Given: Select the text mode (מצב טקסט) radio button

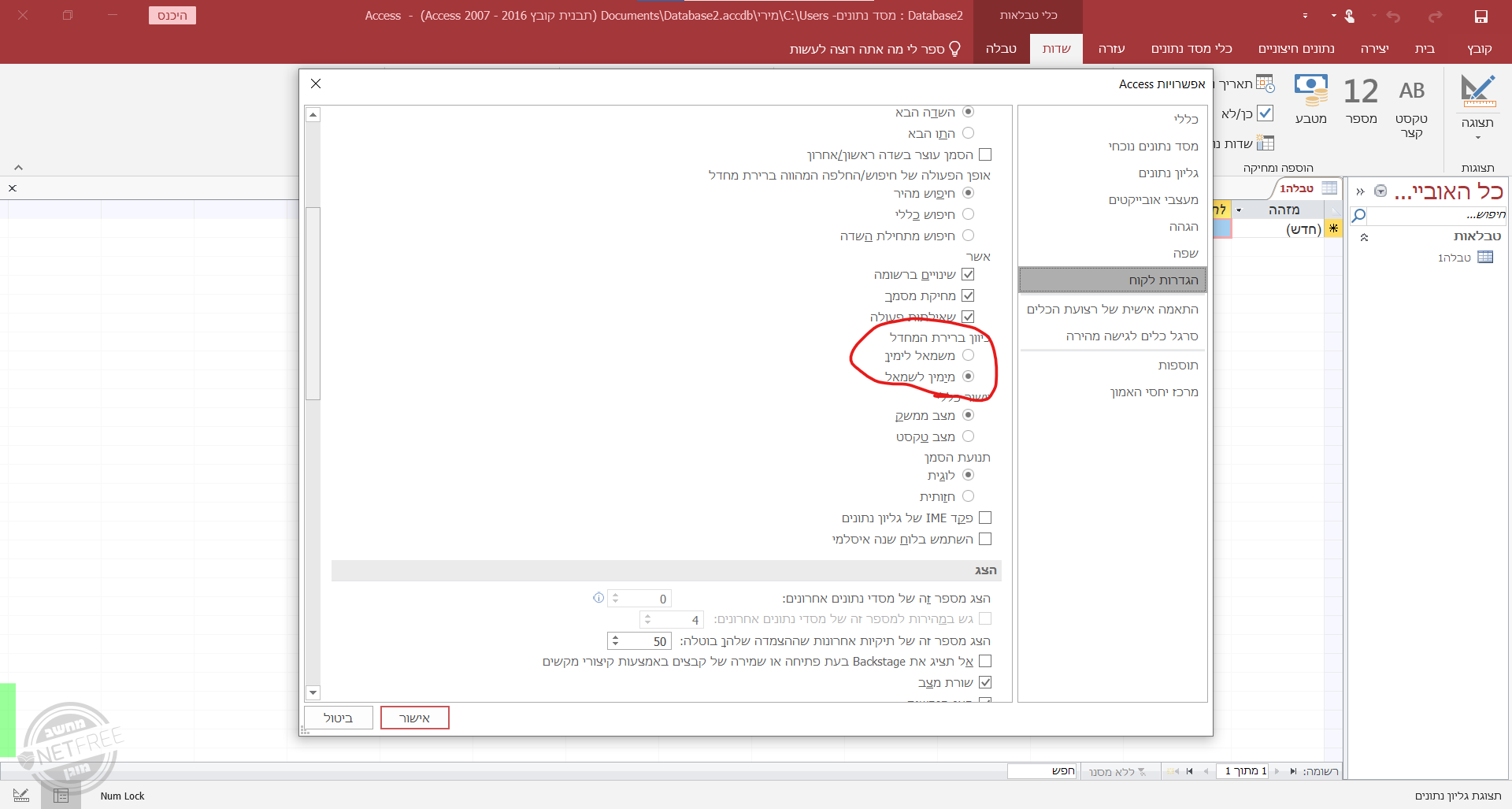Looking at the screenshot, I should pyautogui.click(x=968, y=436).
